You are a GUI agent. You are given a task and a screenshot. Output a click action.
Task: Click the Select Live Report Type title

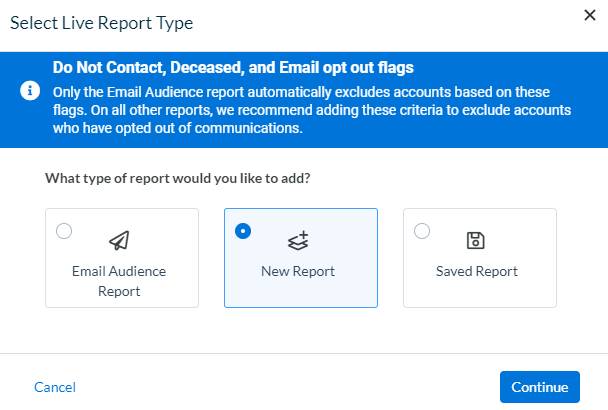[102, 23]
